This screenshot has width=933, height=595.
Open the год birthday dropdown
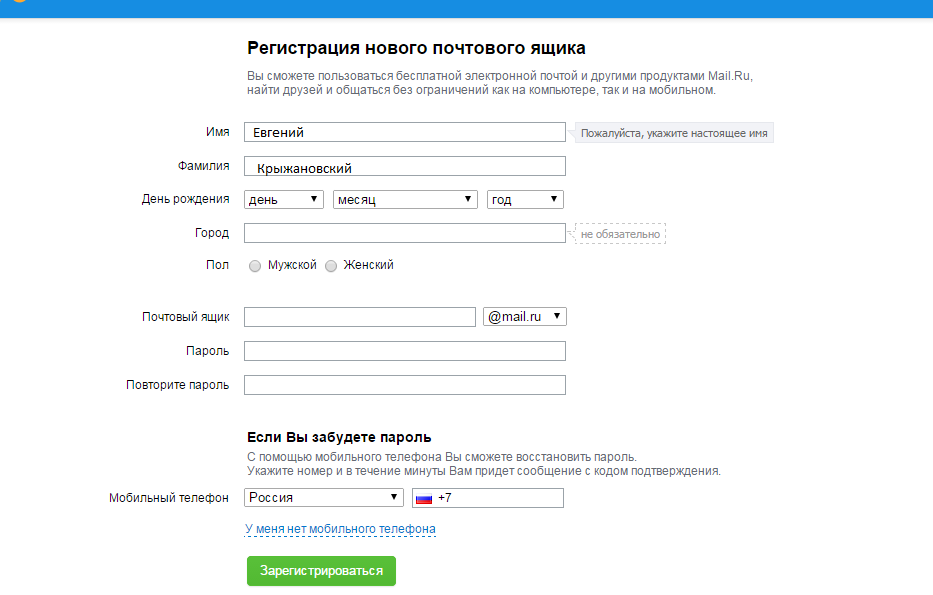pyautogui.click(x=525, y=199)
